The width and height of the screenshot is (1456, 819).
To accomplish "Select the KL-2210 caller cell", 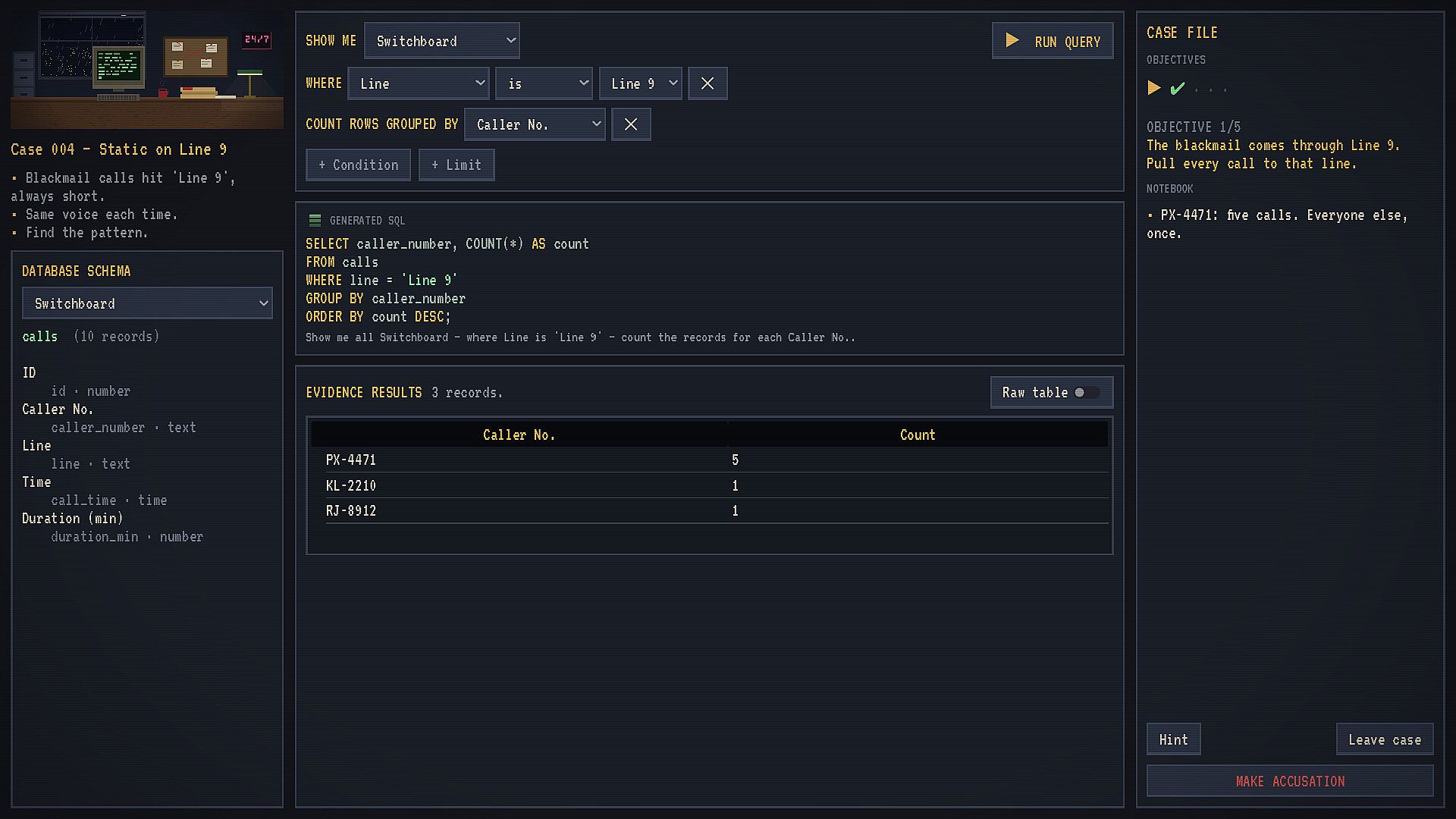I will [351, 485].
